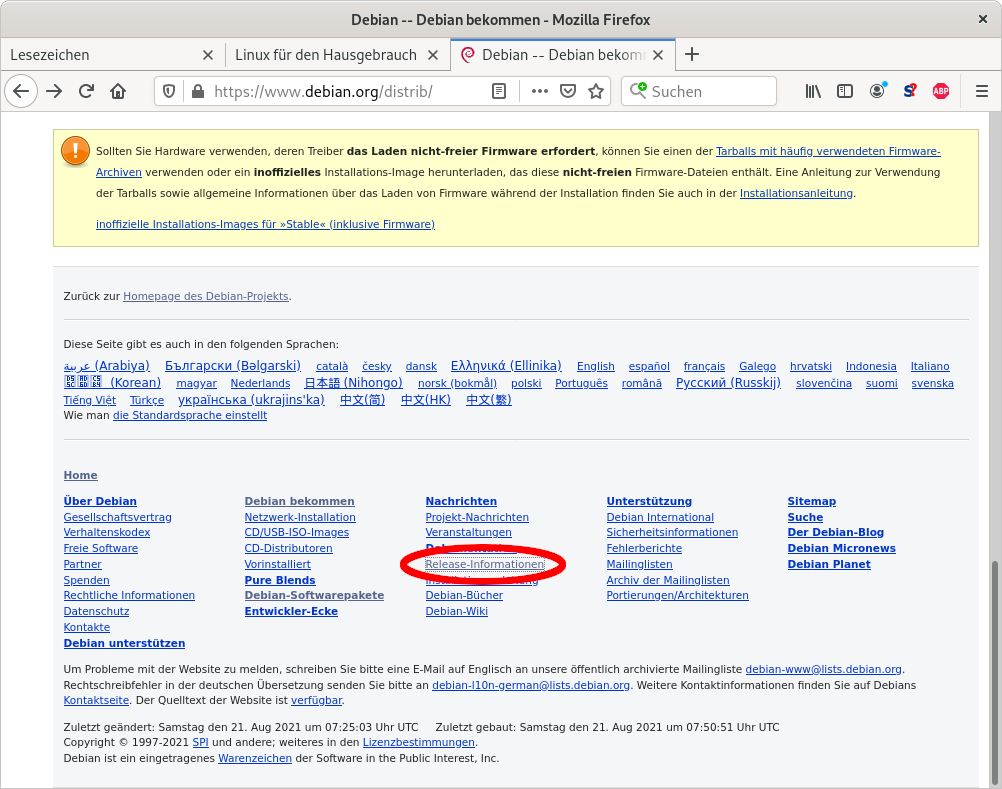
Task: Open Debian-Bücher link
Action: (465, 595)
